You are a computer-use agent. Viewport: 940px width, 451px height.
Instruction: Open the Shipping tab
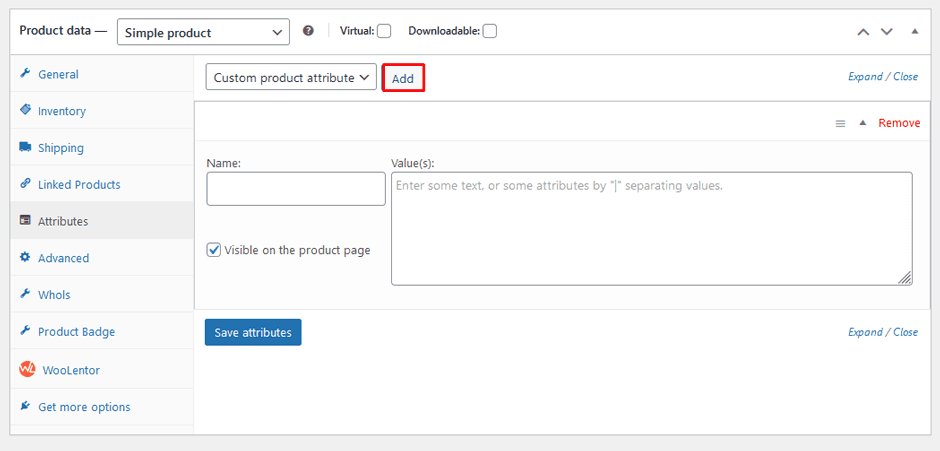pos(102,148)
